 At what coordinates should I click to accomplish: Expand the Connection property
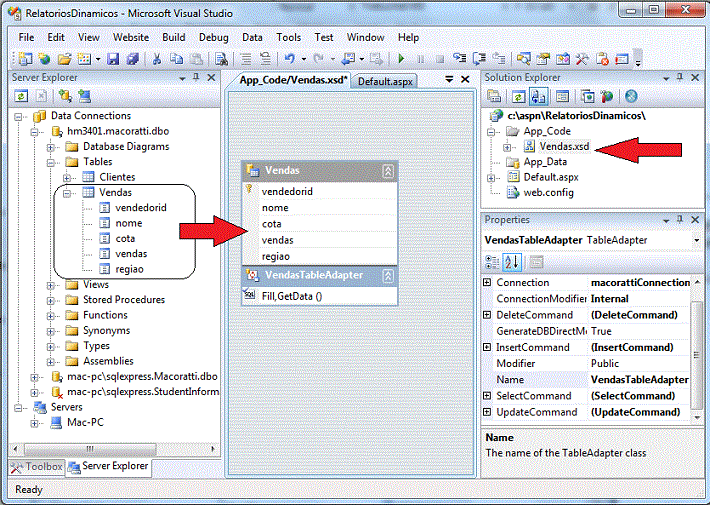(487, 283)
